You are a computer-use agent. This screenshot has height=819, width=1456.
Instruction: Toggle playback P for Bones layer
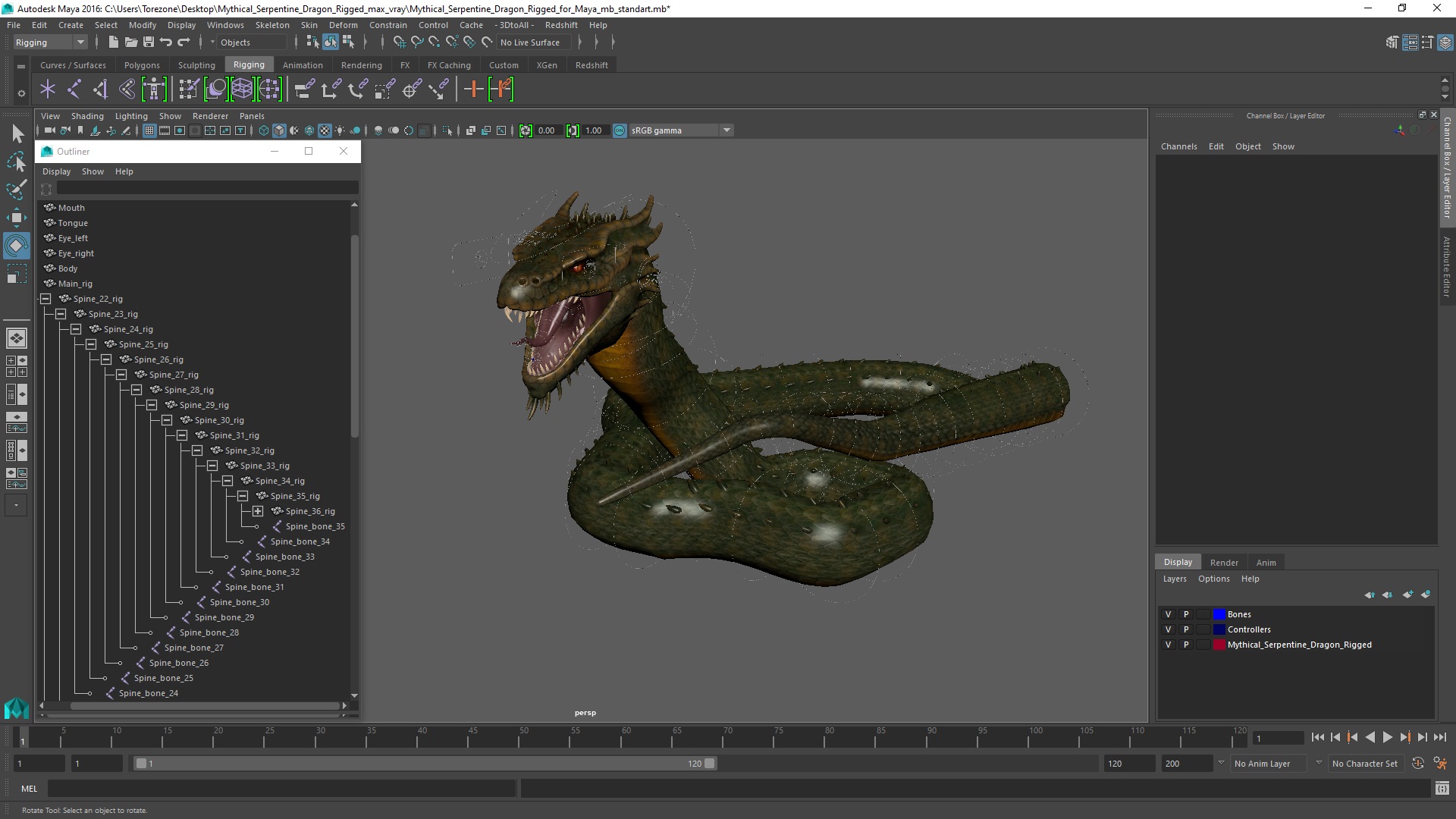coord(1186,614)
